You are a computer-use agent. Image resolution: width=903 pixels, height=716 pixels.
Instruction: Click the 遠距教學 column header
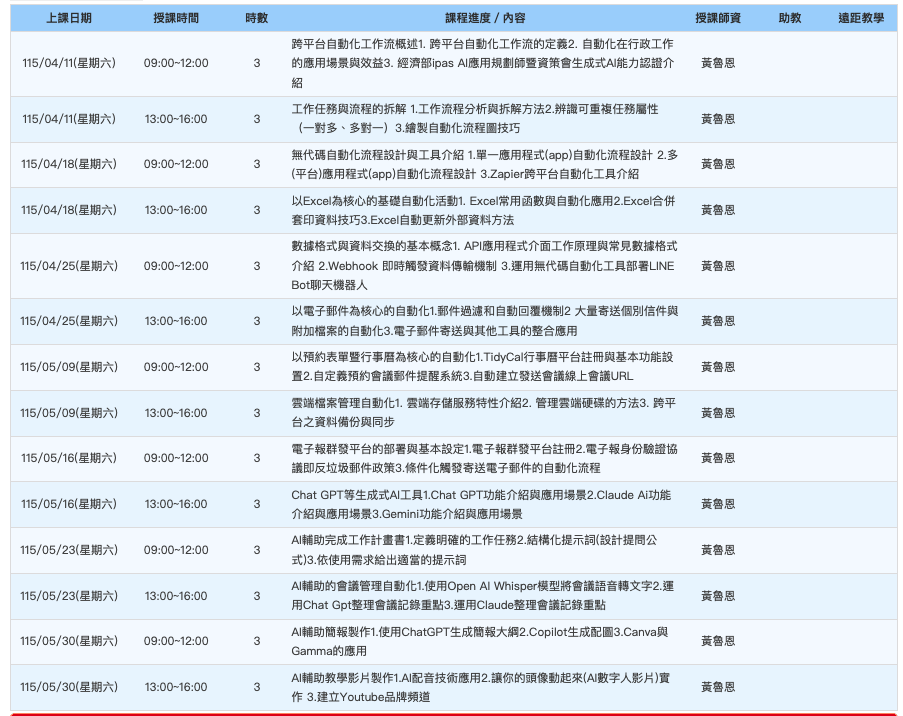click(x=860, y=18)
